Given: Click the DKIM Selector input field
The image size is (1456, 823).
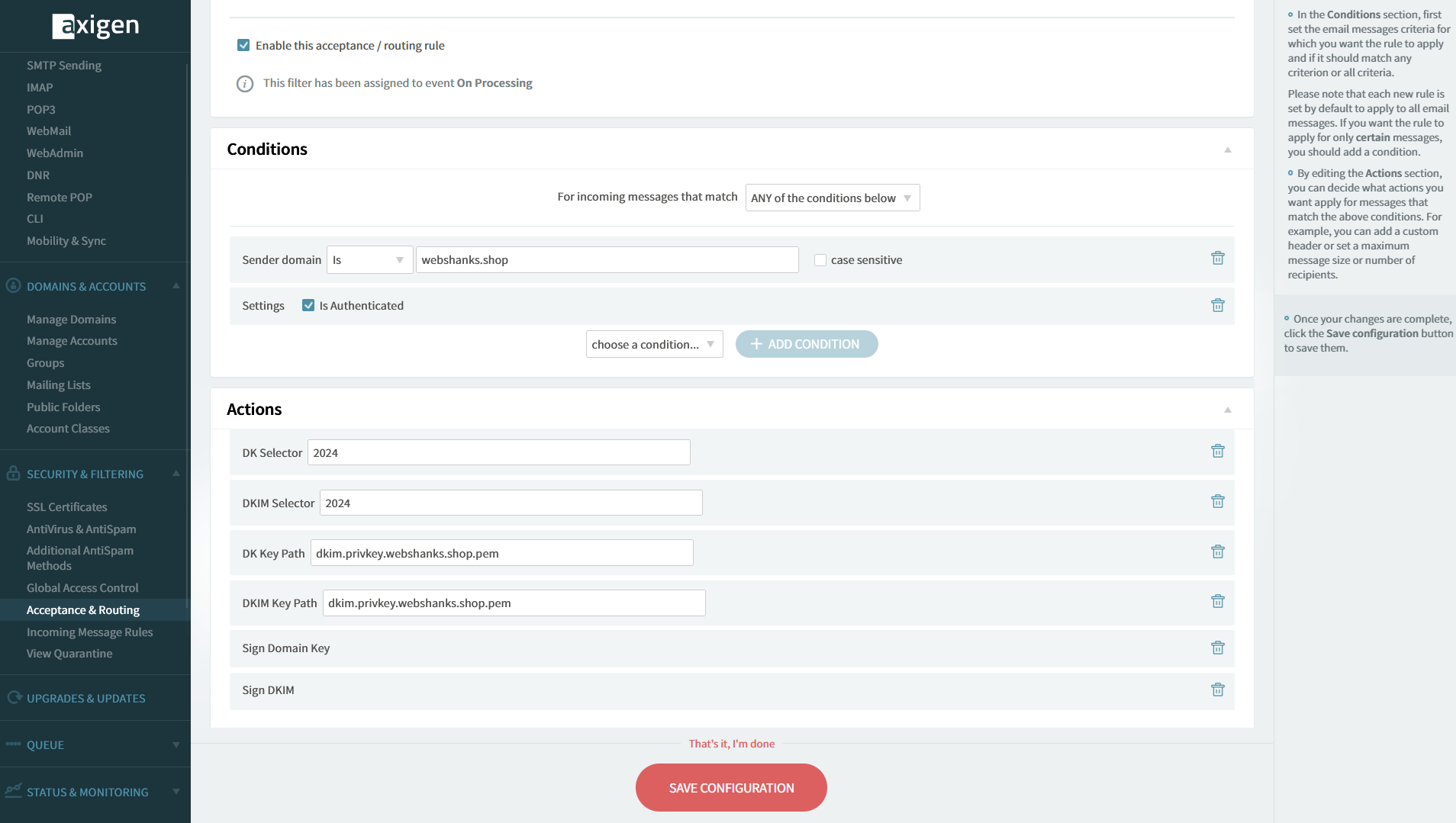Looking at the screenshot, I should (511, 503).
